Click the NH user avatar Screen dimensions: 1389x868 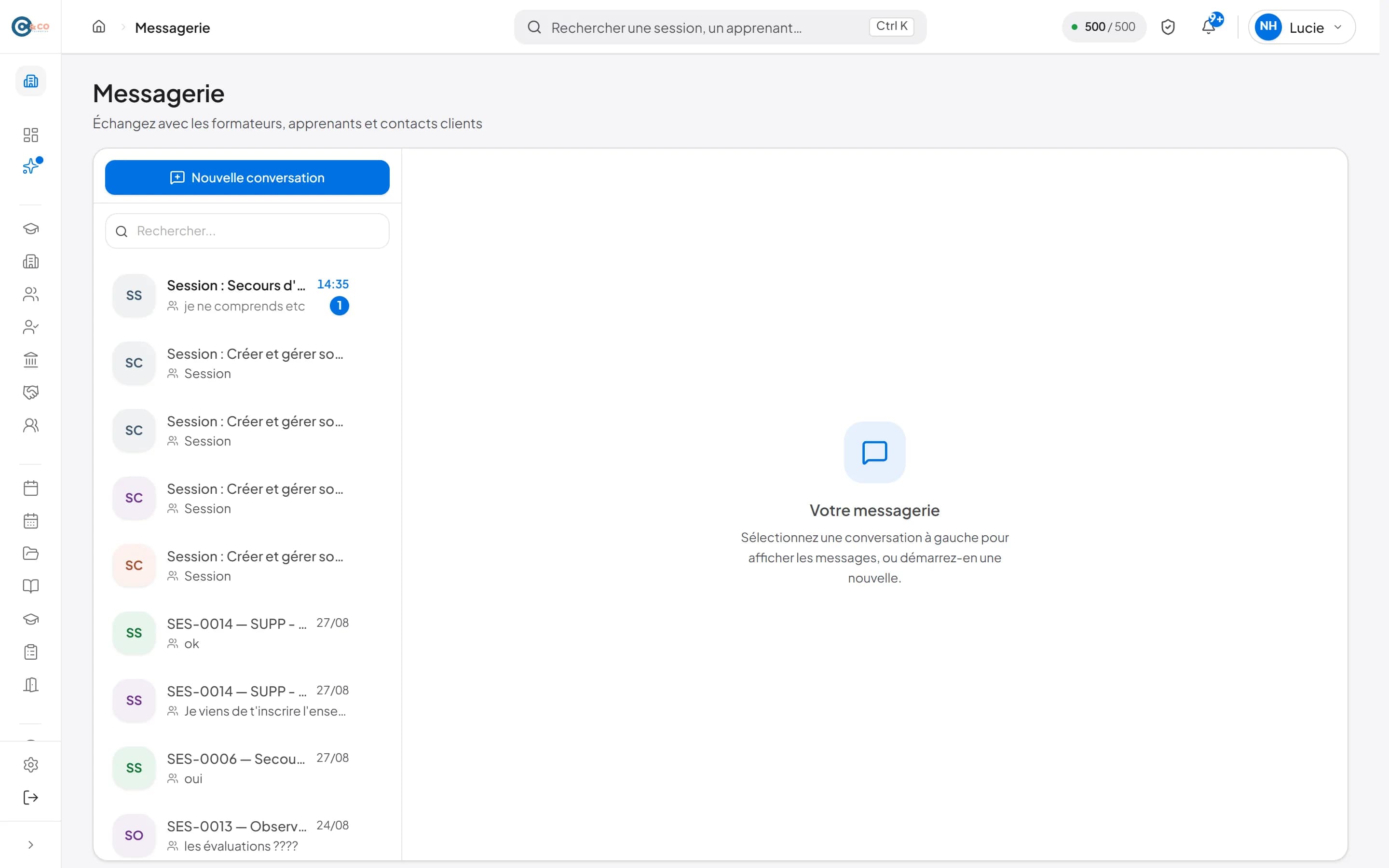point(1268,27)
